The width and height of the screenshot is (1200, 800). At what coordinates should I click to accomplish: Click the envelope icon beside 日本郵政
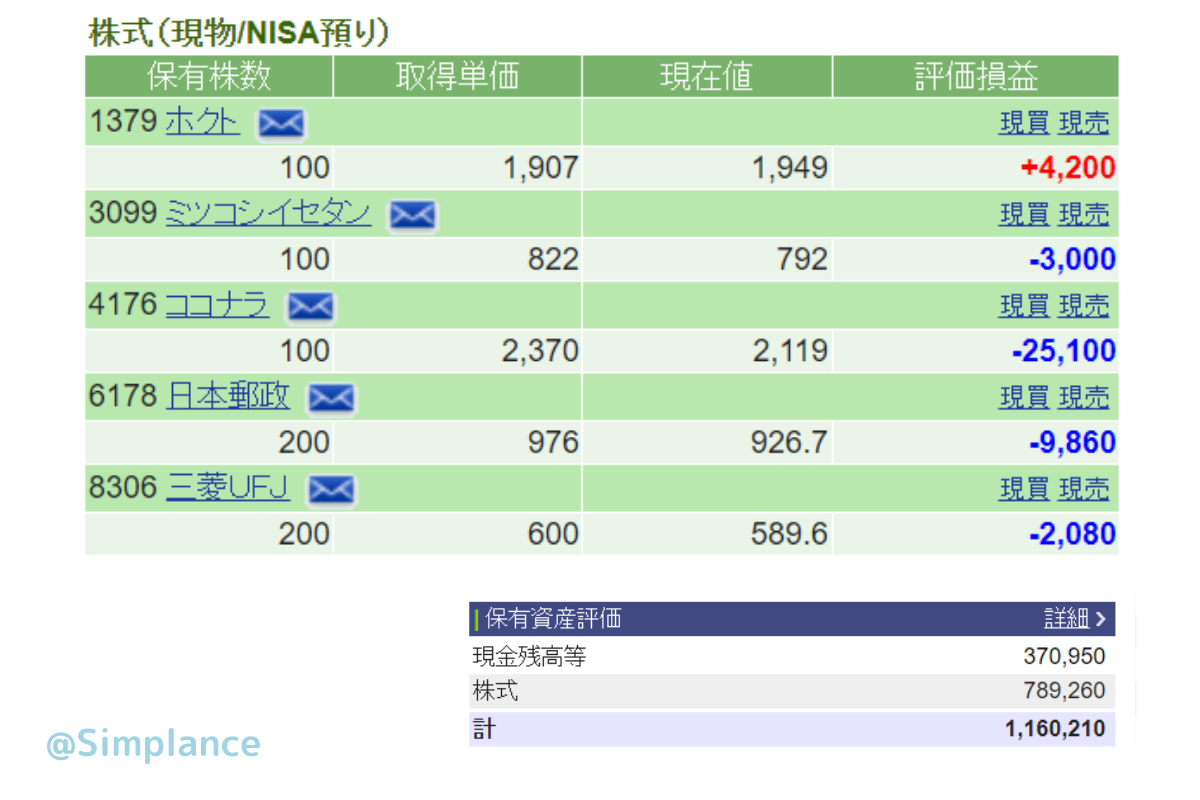coord(330,399)
